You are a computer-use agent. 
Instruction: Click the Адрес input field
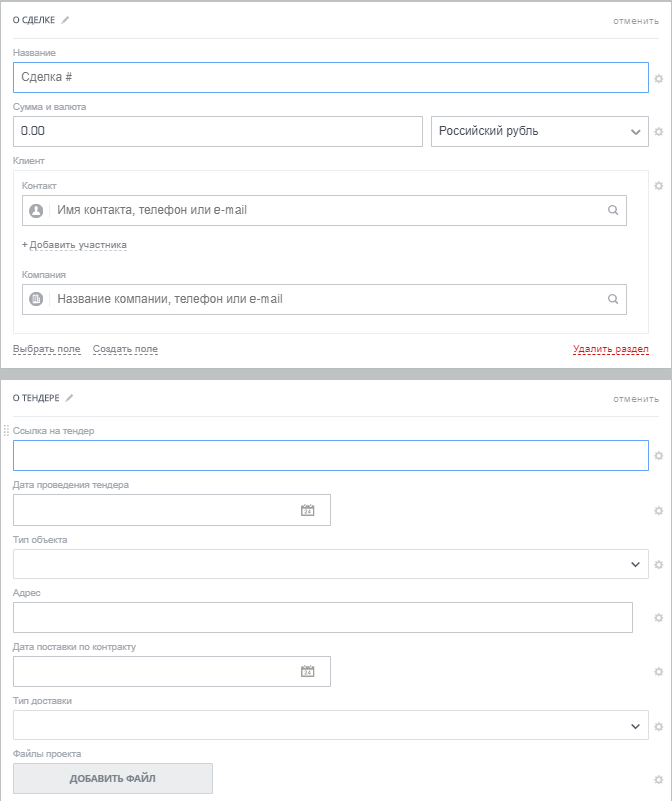(x=322, y=618)
